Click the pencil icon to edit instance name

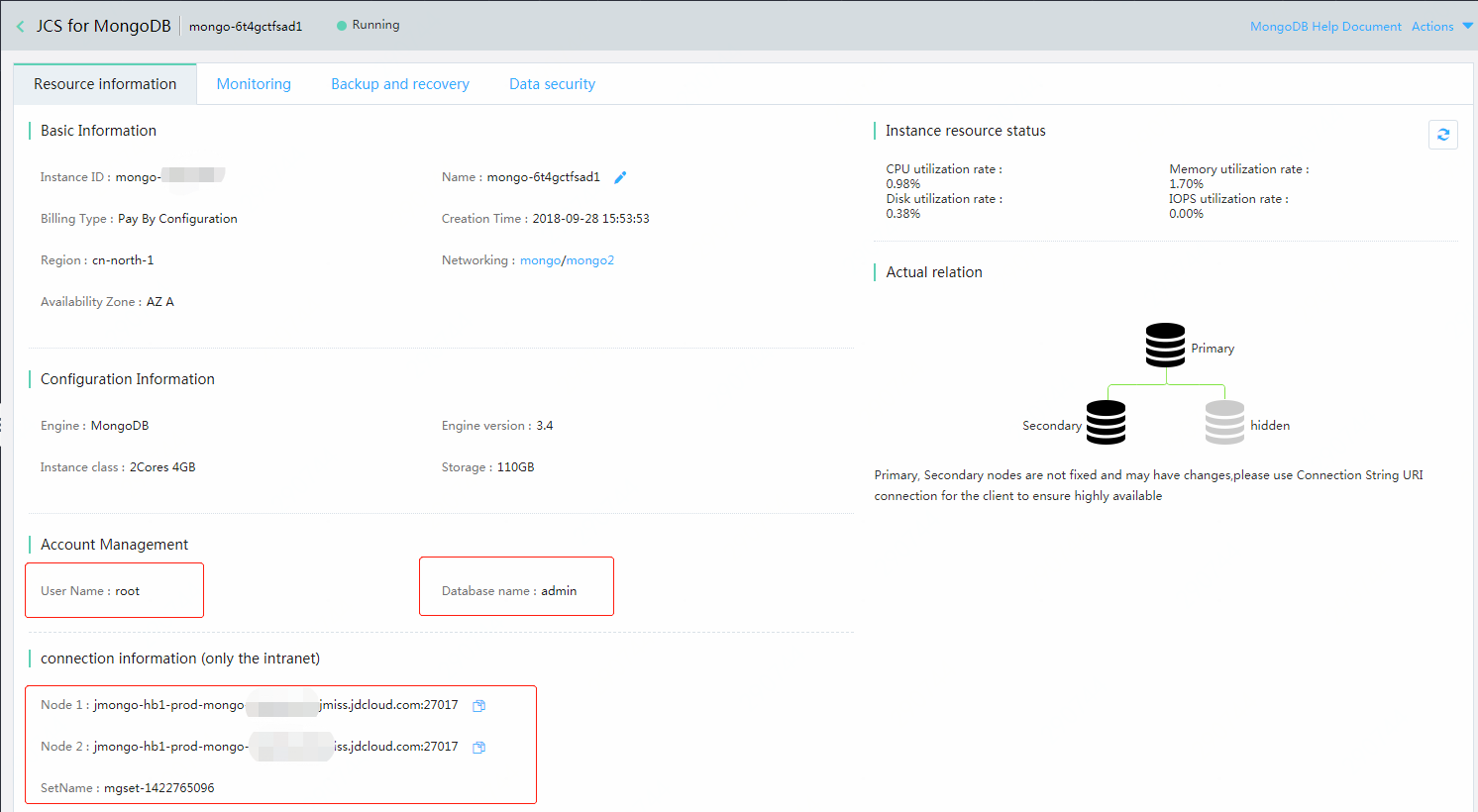(620, 177)
